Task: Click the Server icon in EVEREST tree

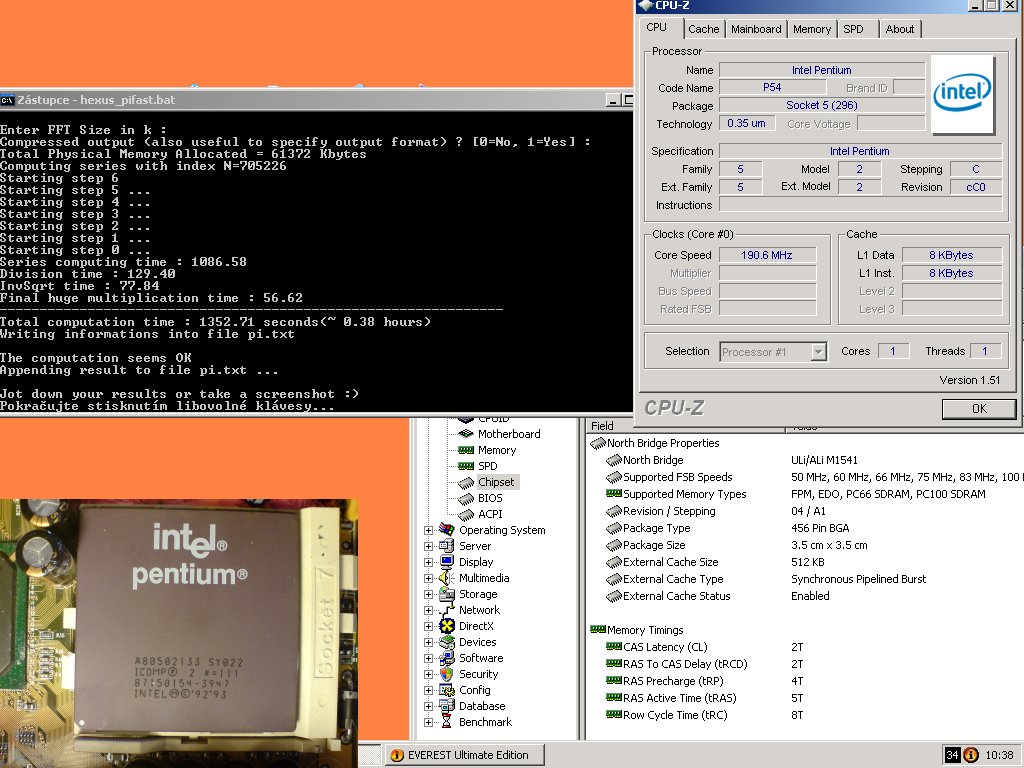Action: [x=447, y=545]
